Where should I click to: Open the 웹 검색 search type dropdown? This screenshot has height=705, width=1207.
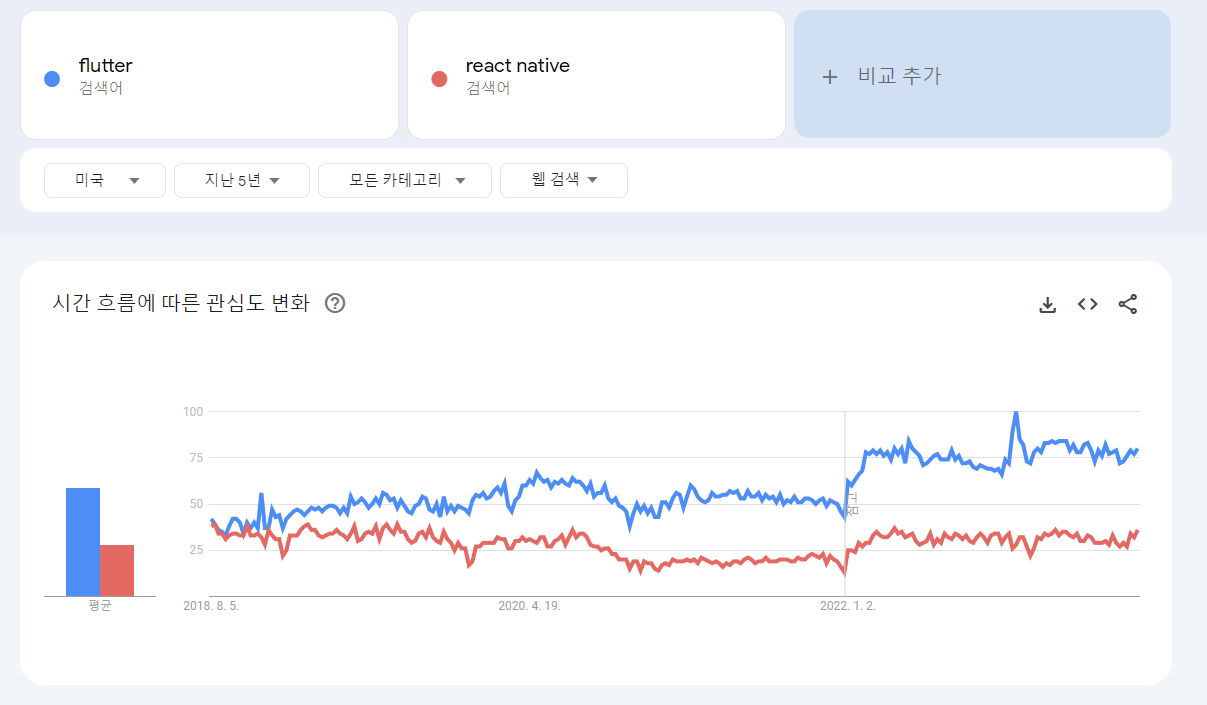click(x=564, y=180)
